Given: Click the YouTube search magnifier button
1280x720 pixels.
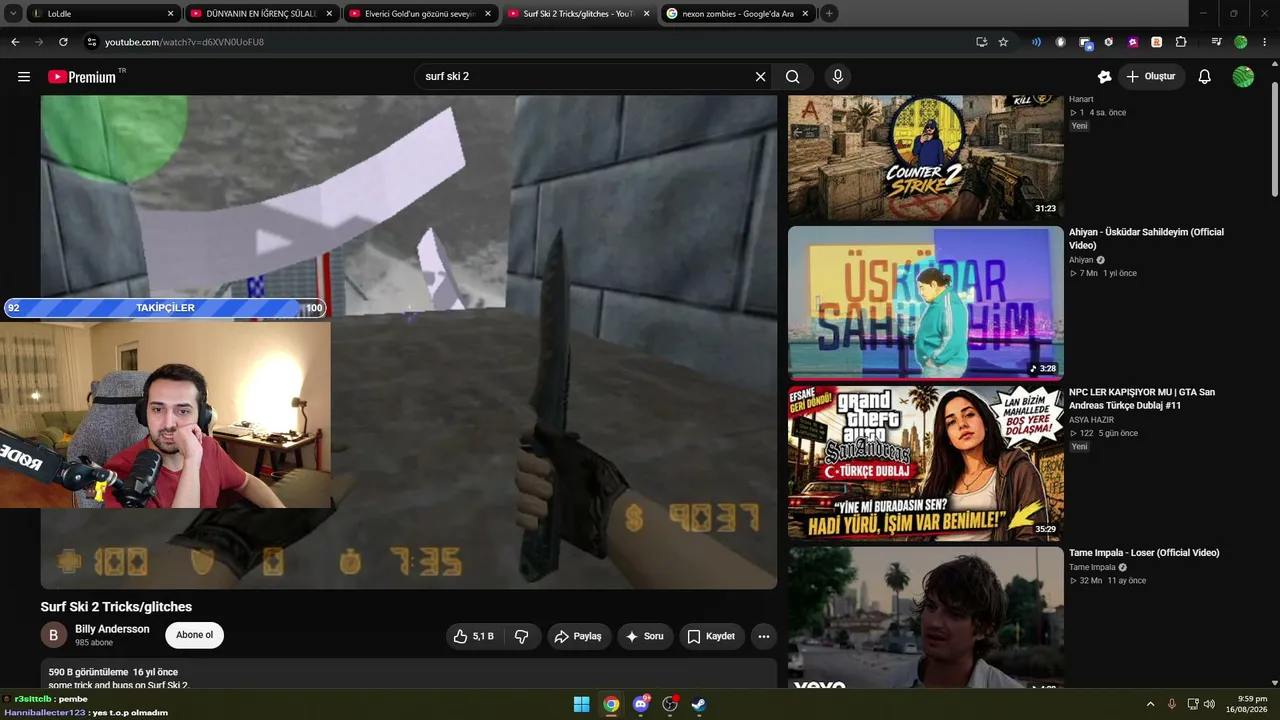Looking at the screenshot, I should pyautogui.click(x=793, y=77).
